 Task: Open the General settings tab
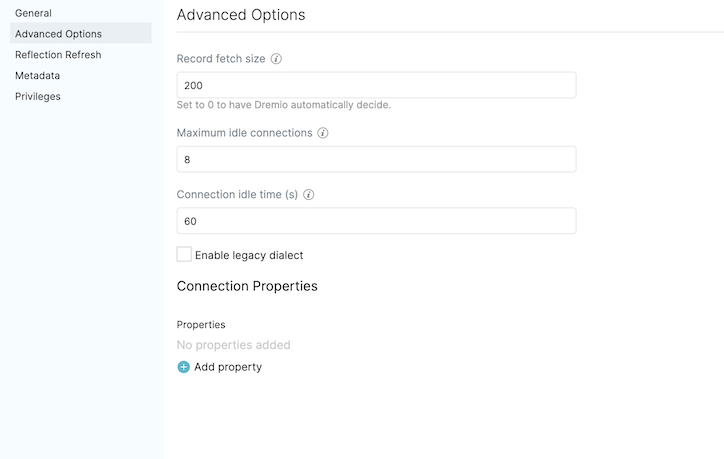tap(33, 13)
